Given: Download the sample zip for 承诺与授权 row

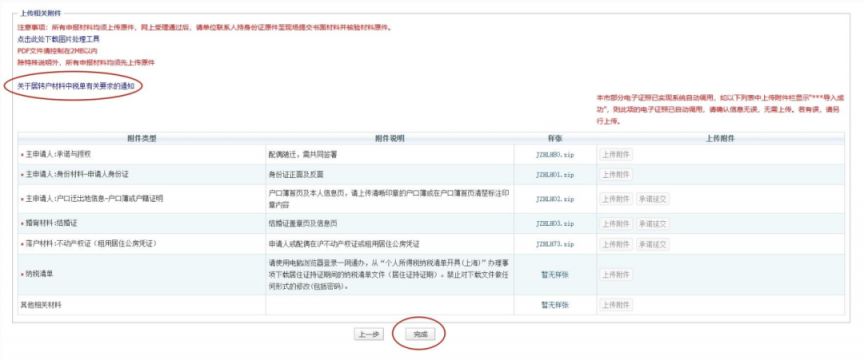Looking at the screenshot, I should point(555,155).
